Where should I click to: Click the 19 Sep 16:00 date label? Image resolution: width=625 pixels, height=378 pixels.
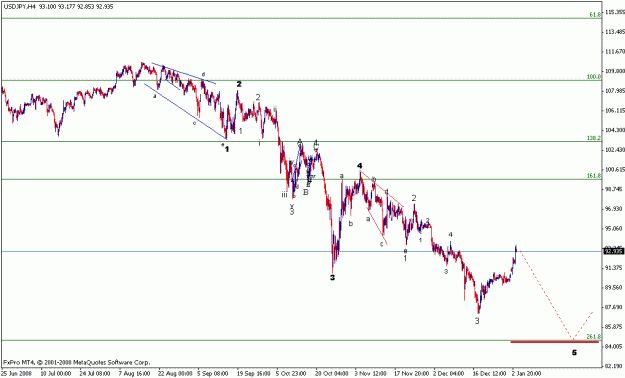point(253,374)
